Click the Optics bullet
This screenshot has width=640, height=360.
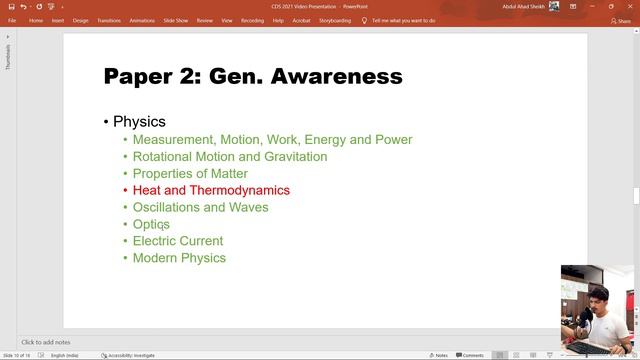click(x=151, y=224)
